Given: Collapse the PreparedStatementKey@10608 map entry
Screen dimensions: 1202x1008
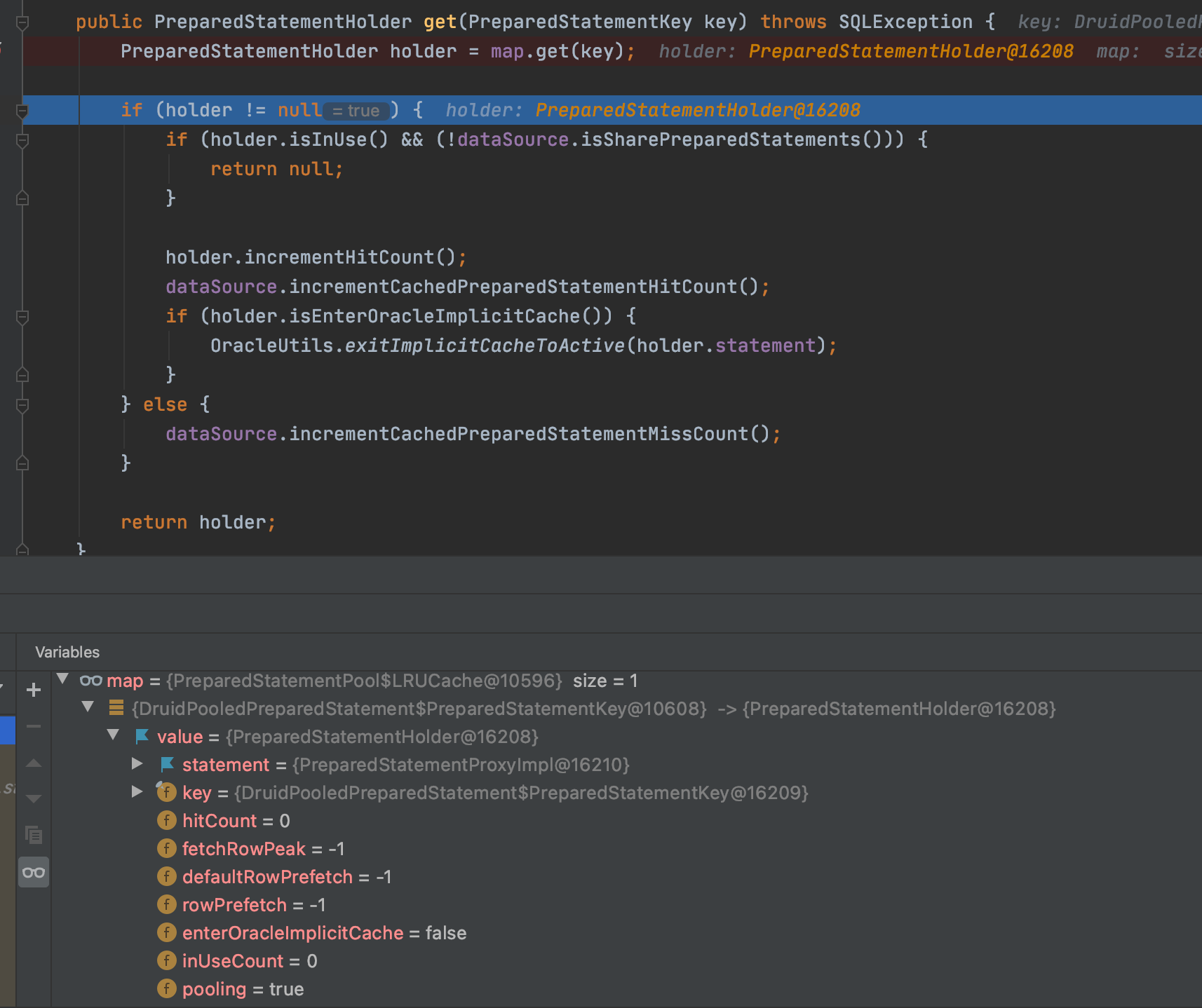Looking at the screenshot, I should click(x=88, y=707).
